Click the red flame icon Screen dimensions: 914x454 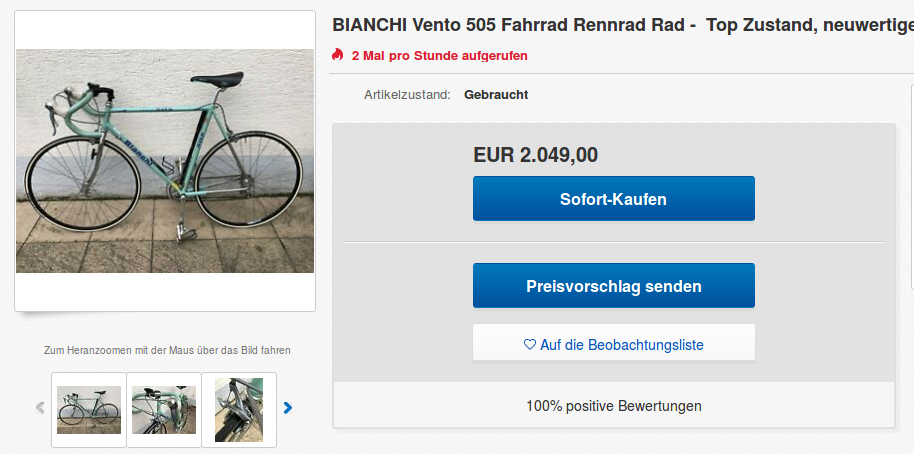point(338,55)
